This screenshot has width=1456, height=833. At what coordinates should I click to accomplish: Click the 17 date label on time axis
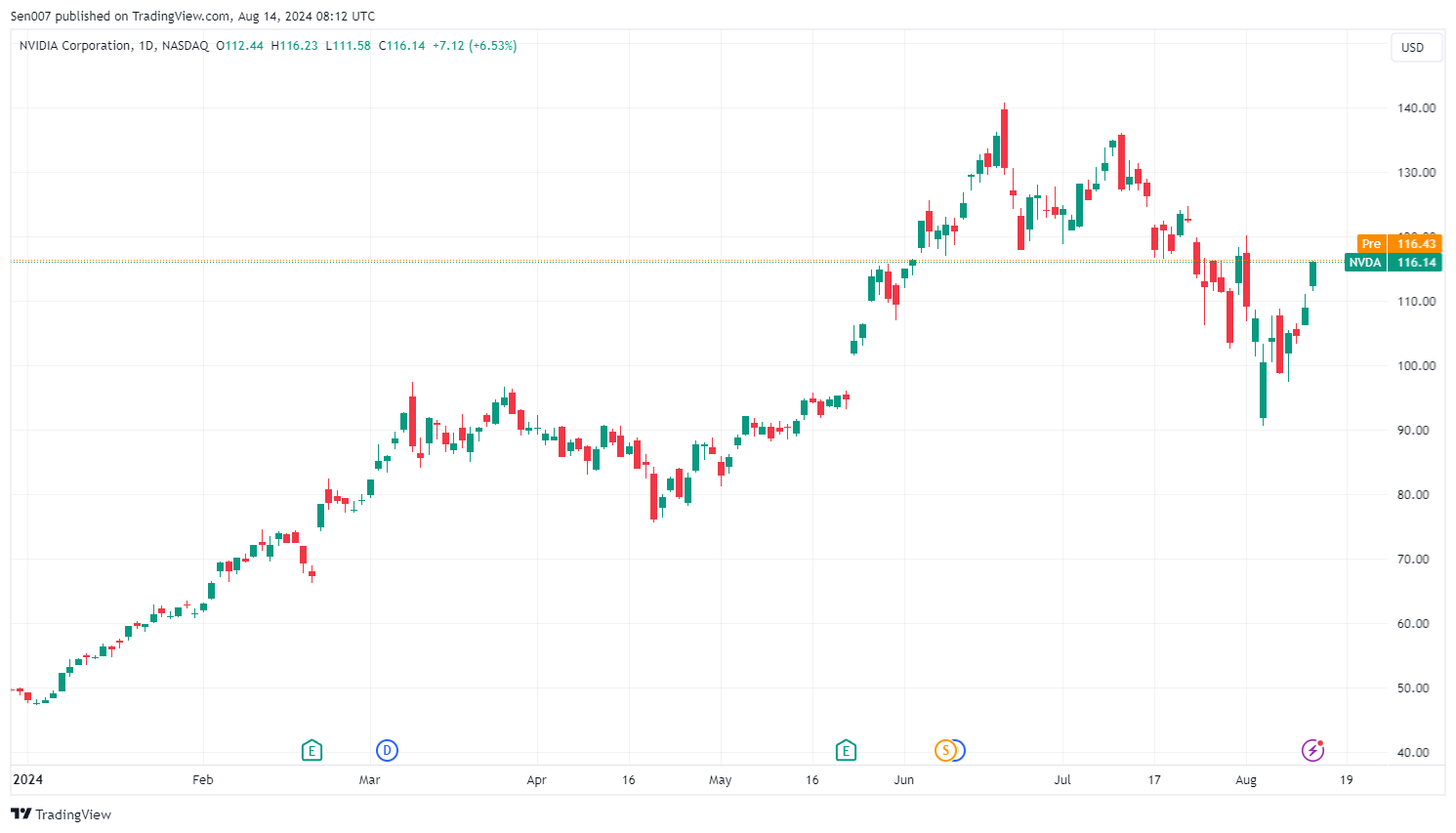tap(1154, 779)
